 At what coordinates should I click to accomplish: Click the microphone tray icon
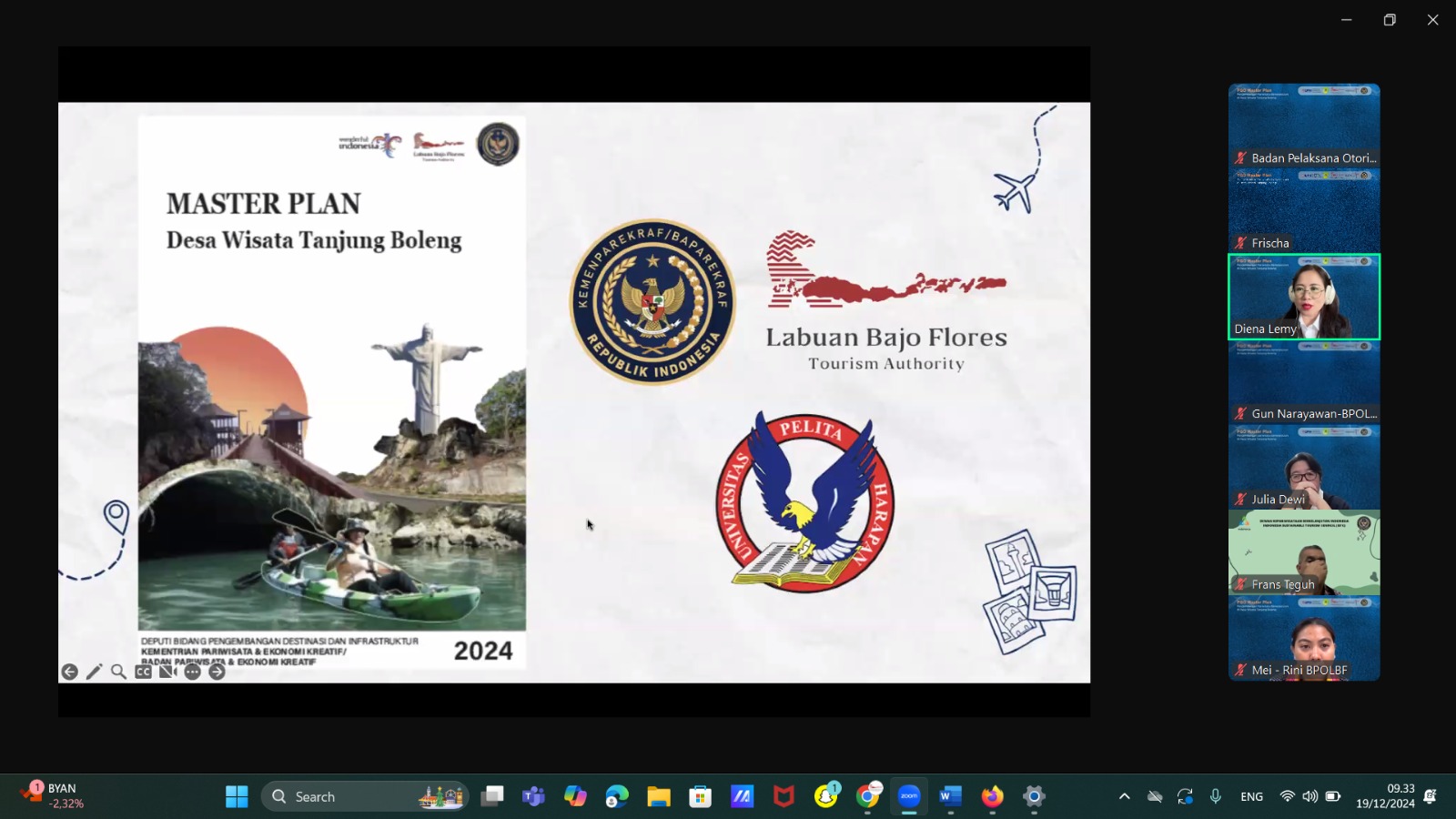pyautogui.click(x=1216, y=796)
